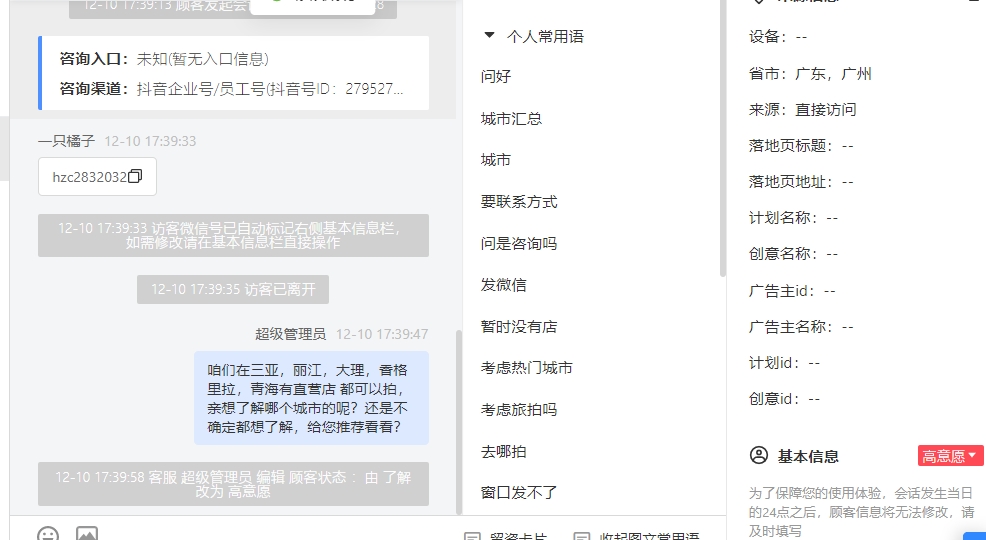Select the 考虑旅拍吗 quick phrase
The image size is (986, 540).
click(x=519, y=410)
